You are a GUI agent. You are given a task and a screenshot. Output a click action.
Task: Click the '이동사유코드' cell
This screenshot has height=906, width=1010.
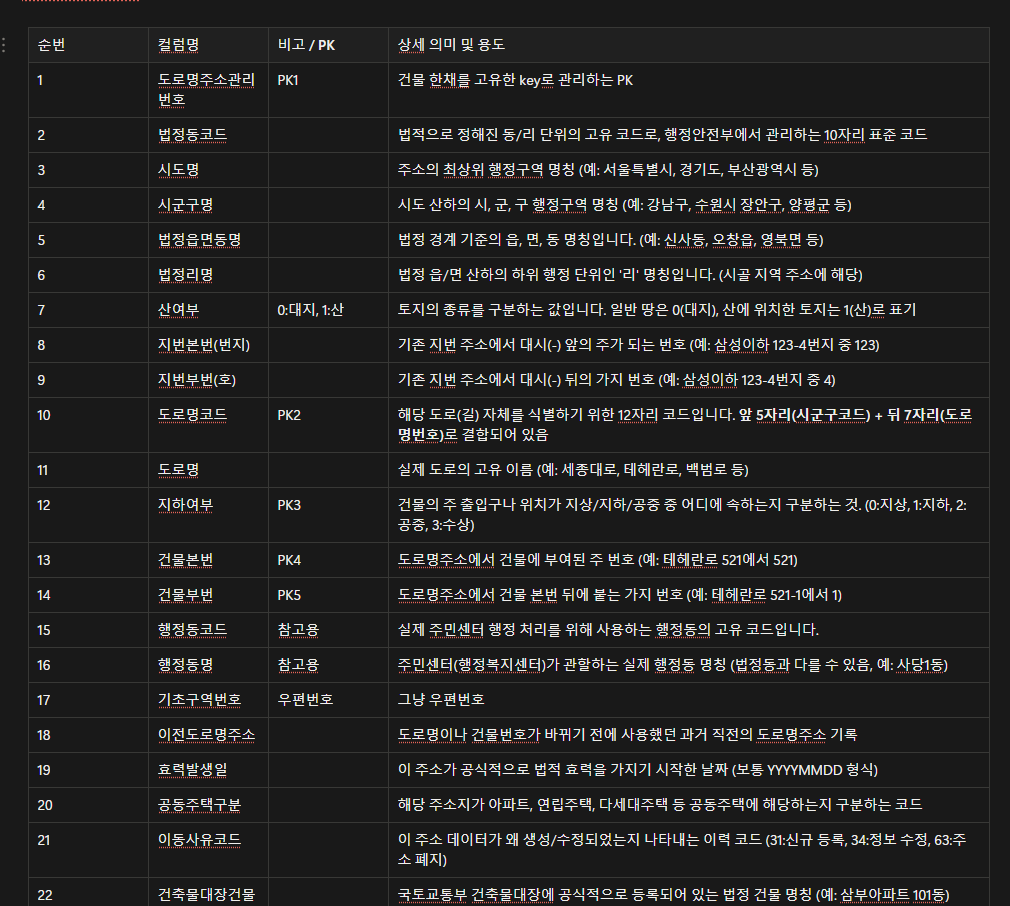[x=208, y=850]
